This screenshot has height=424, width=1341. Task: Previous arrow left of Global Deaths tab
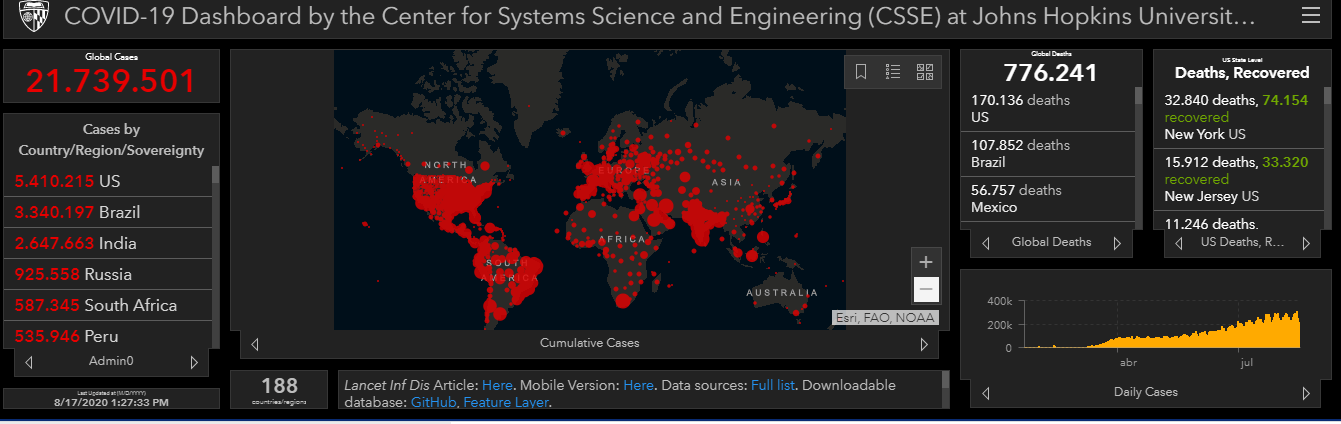click(986, 243)
